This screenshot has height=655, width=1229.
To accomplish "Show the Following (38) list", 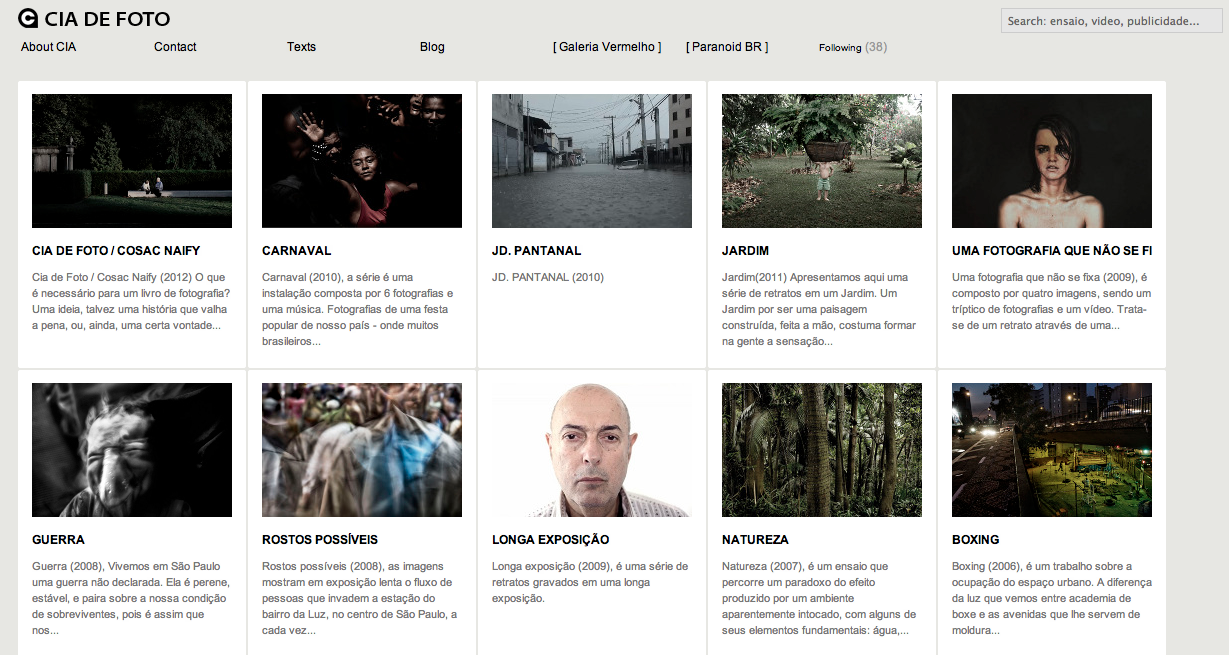I will pyautogui.click(x=853, y=47).
